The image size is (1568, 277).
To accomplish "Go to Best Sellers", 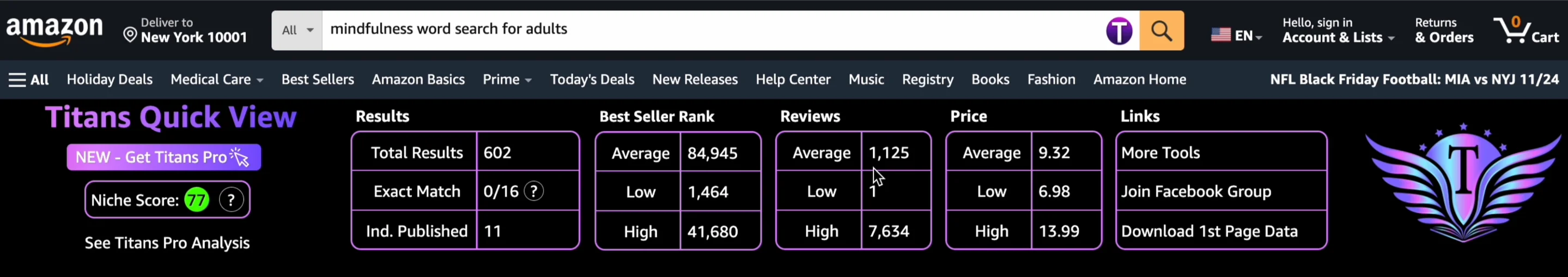I will tap(317, 80).
